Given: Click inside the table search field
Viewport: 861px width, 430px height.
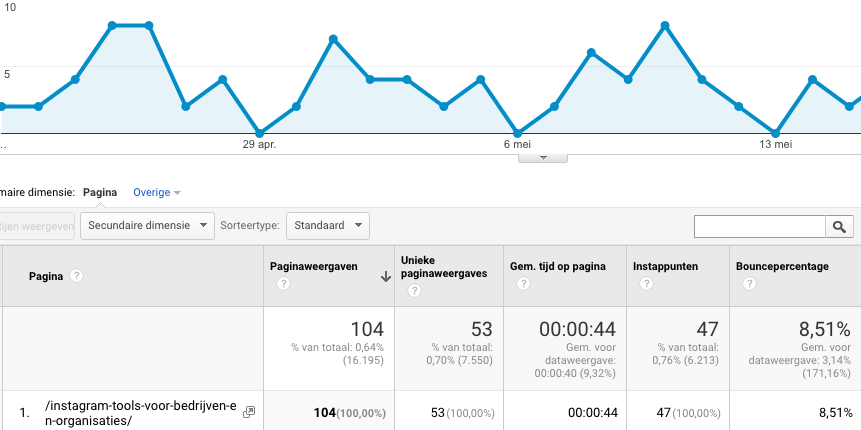Looking at the screenshot, I should coord(759,226).
